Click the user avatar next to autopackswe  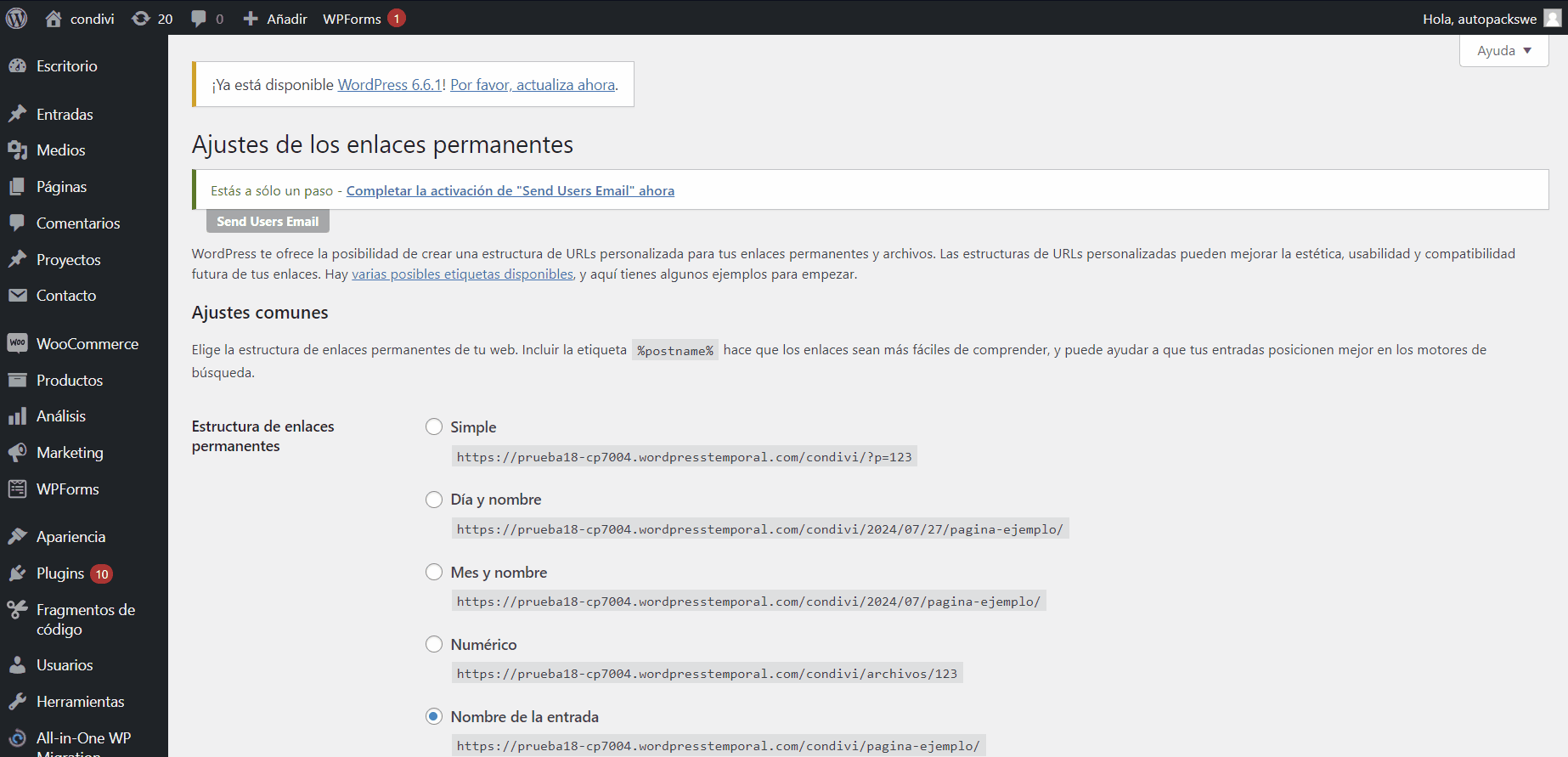click(1553, 18)
